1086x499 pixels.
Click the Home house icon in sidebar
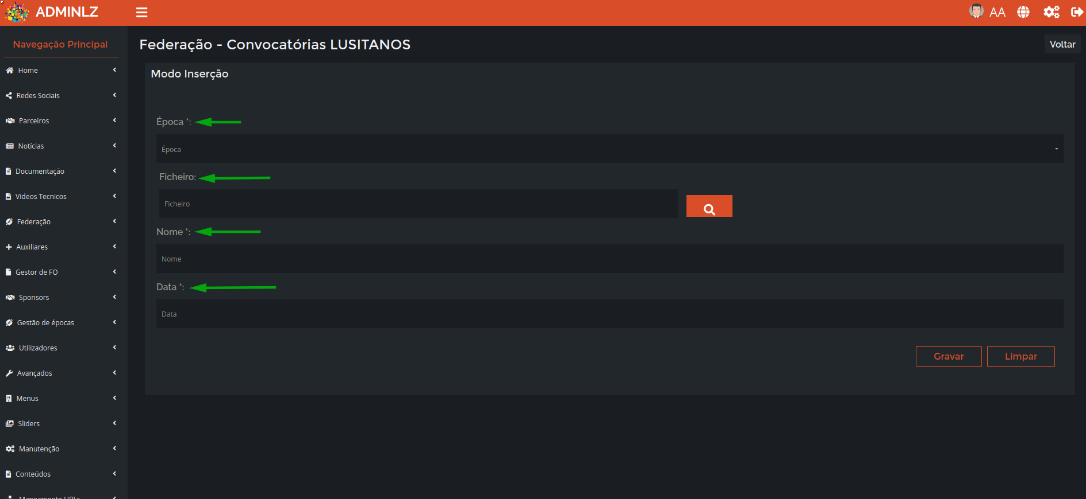[10, 71]
